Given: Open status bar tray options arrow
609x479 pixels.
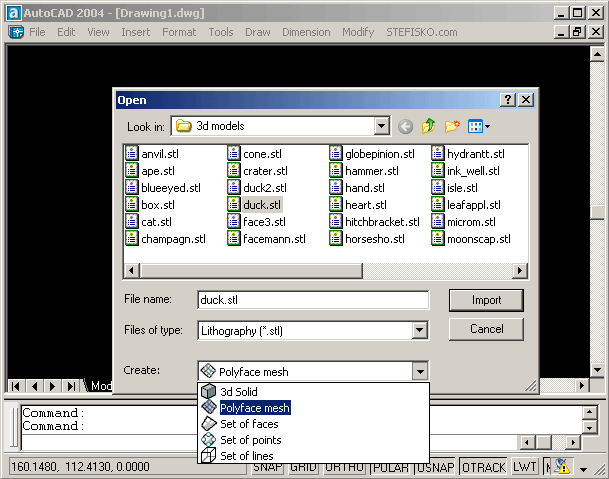Looking at the screenshot, I should [x=583, y=469].
